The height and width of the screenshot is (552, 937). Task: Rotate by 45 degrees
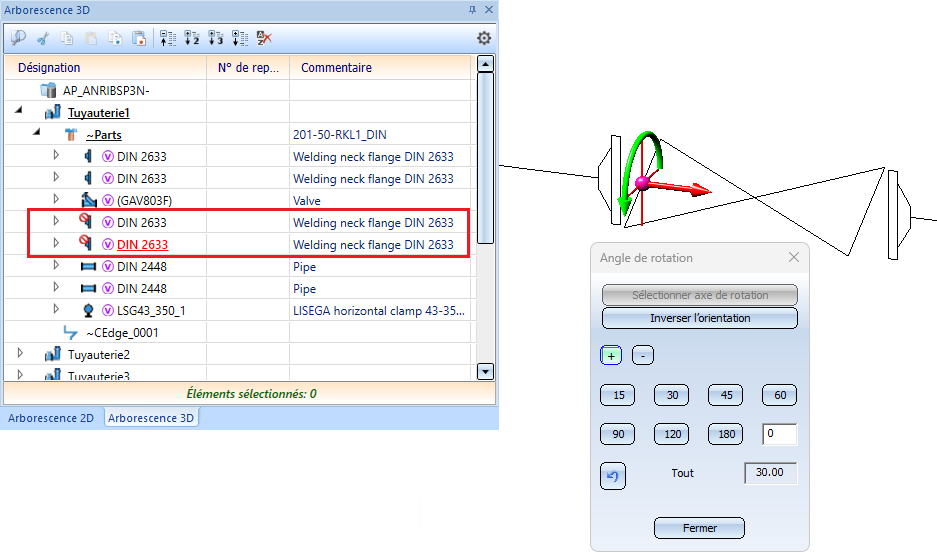[726, 395]
